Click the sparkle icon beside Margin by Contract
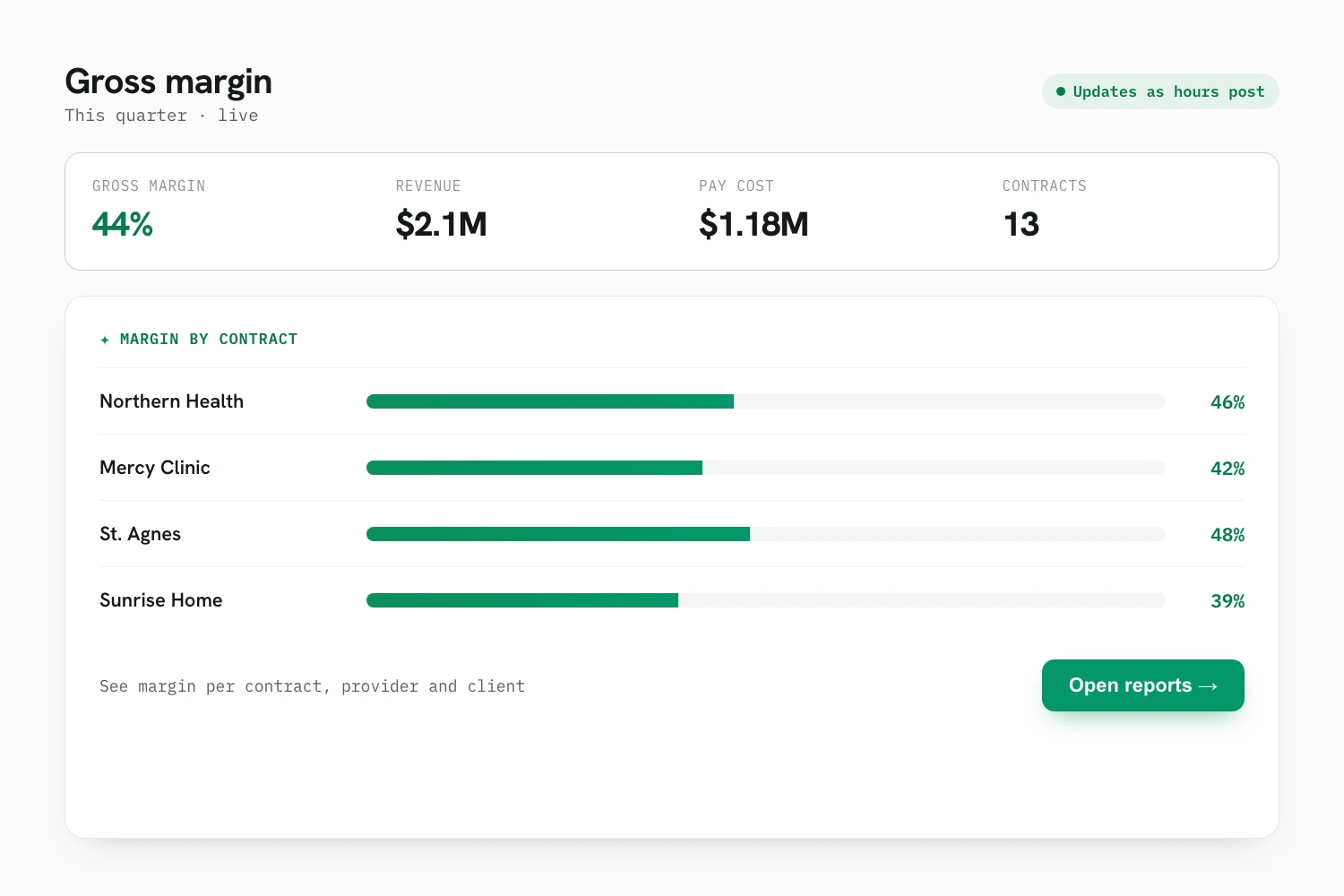The image size is (1344, 896). pyautogui.click(x=105, y=340)
